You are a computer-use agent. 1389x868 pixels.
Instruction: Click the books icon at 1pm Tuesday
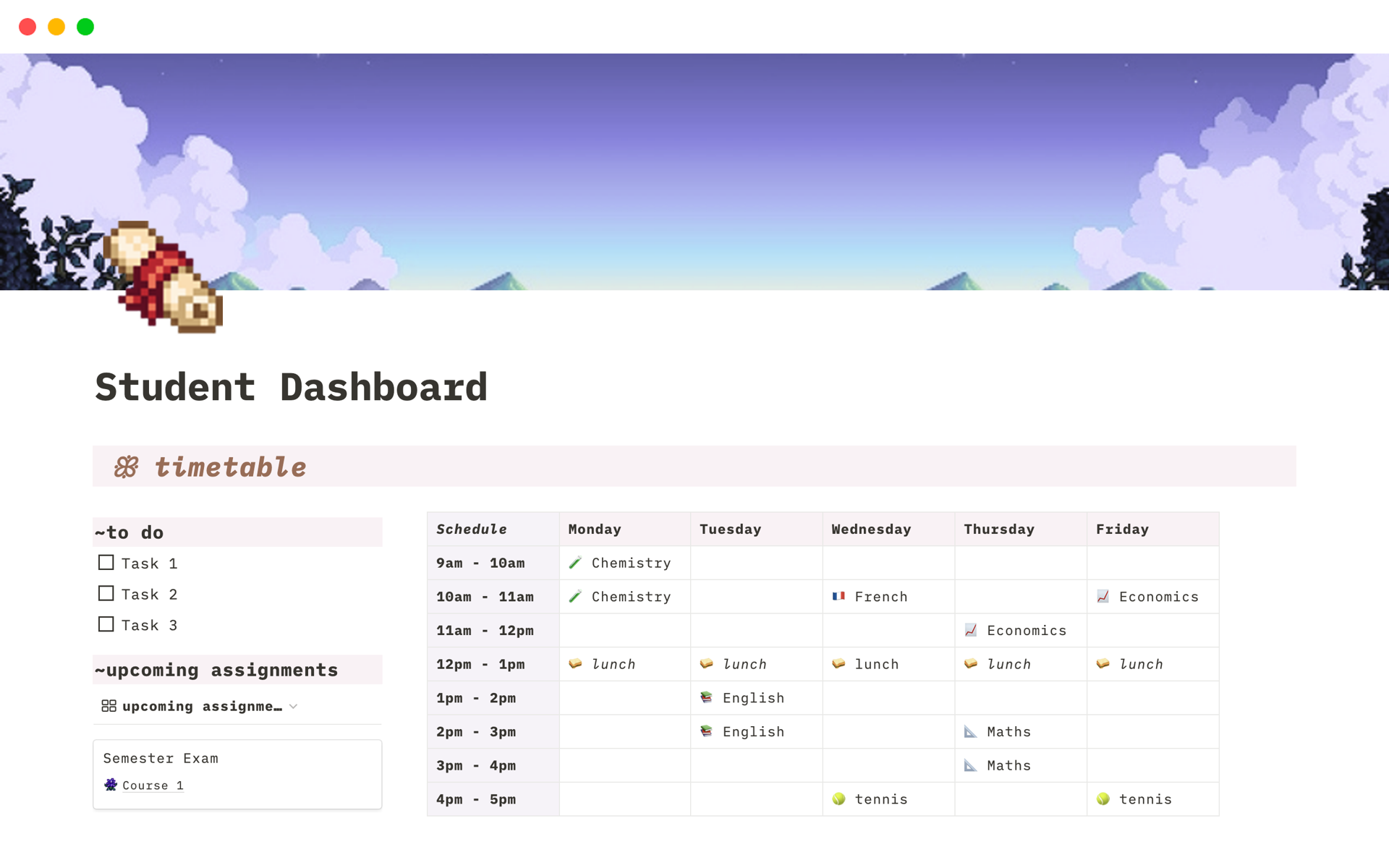707,698
